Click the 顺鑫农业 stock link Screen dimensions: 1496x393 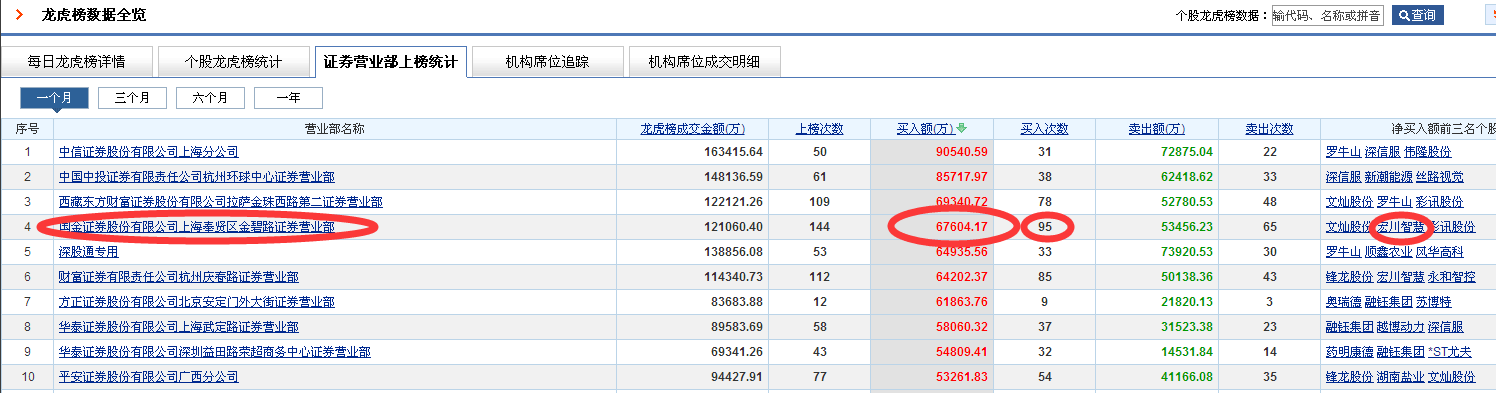point(1390,252)
